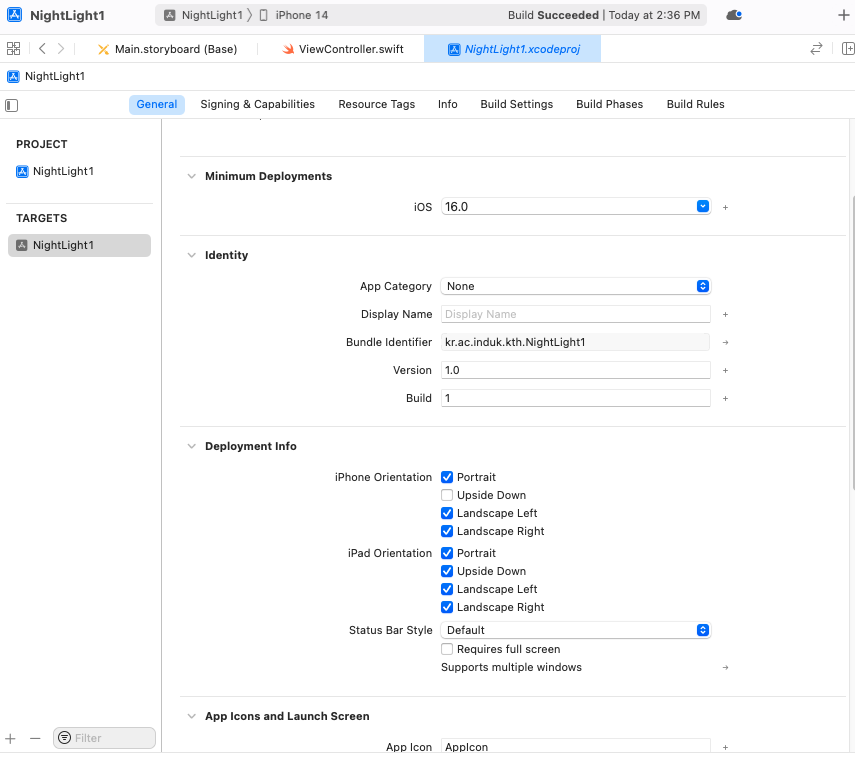Open the Info tab
This screenshot has width=855, height=758.
[x=448, y=105]
